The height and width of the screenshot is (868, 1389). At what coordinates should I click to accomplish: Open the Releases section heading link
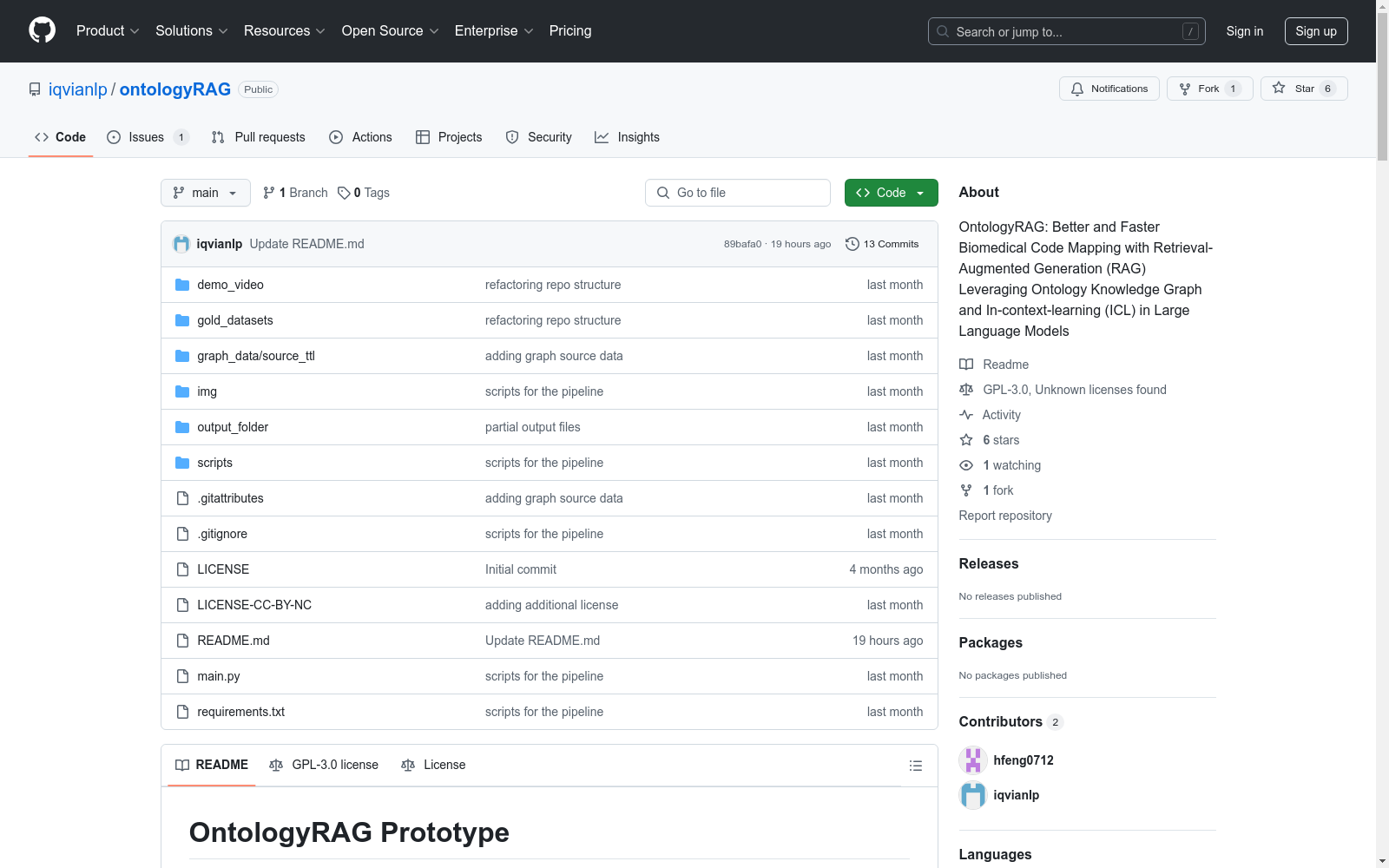pos(989,563)
